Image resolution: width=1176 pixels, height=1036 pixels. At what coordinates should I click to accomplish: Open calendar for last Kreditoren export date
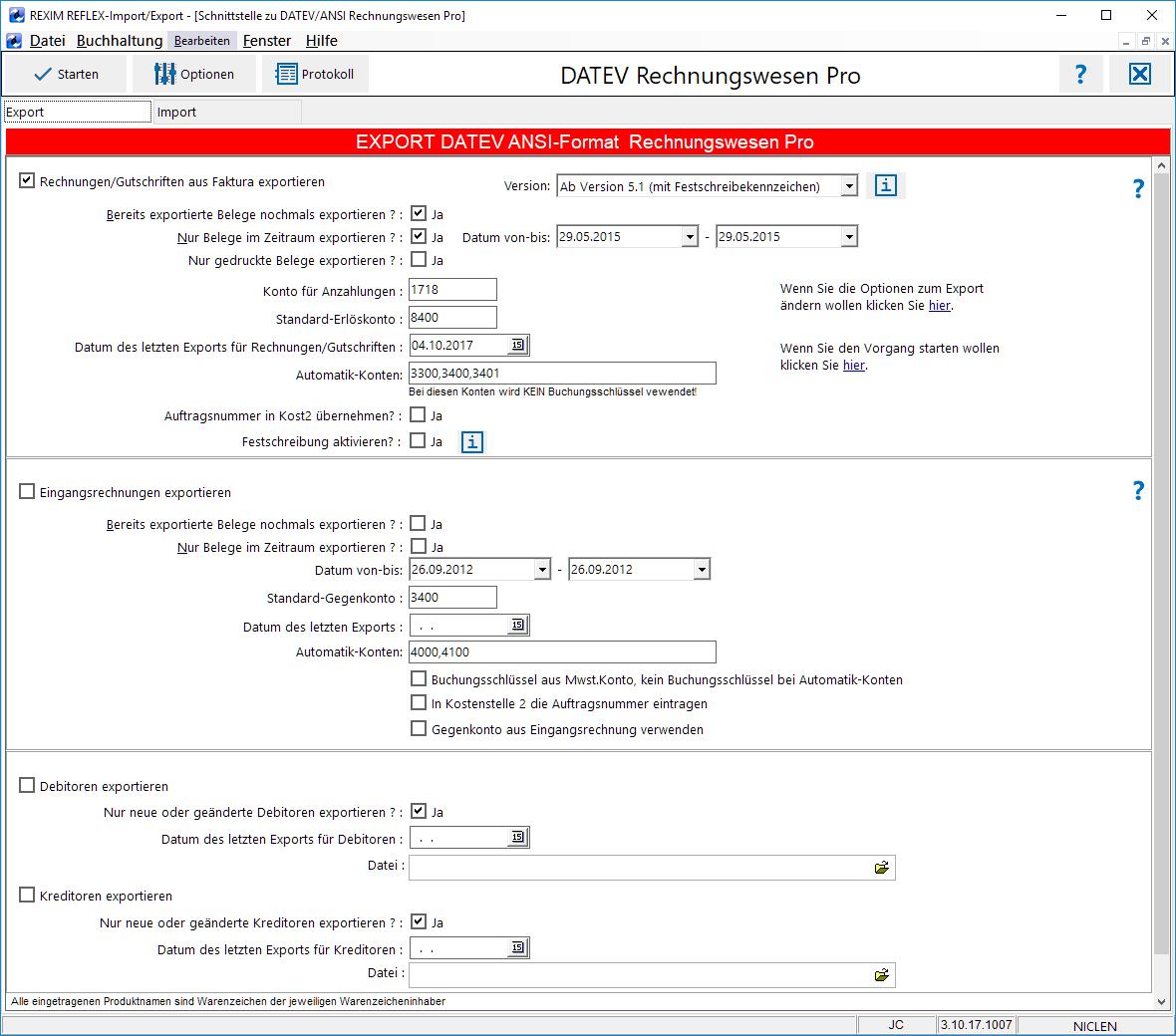pyautogui.click(x=517, y=947)
